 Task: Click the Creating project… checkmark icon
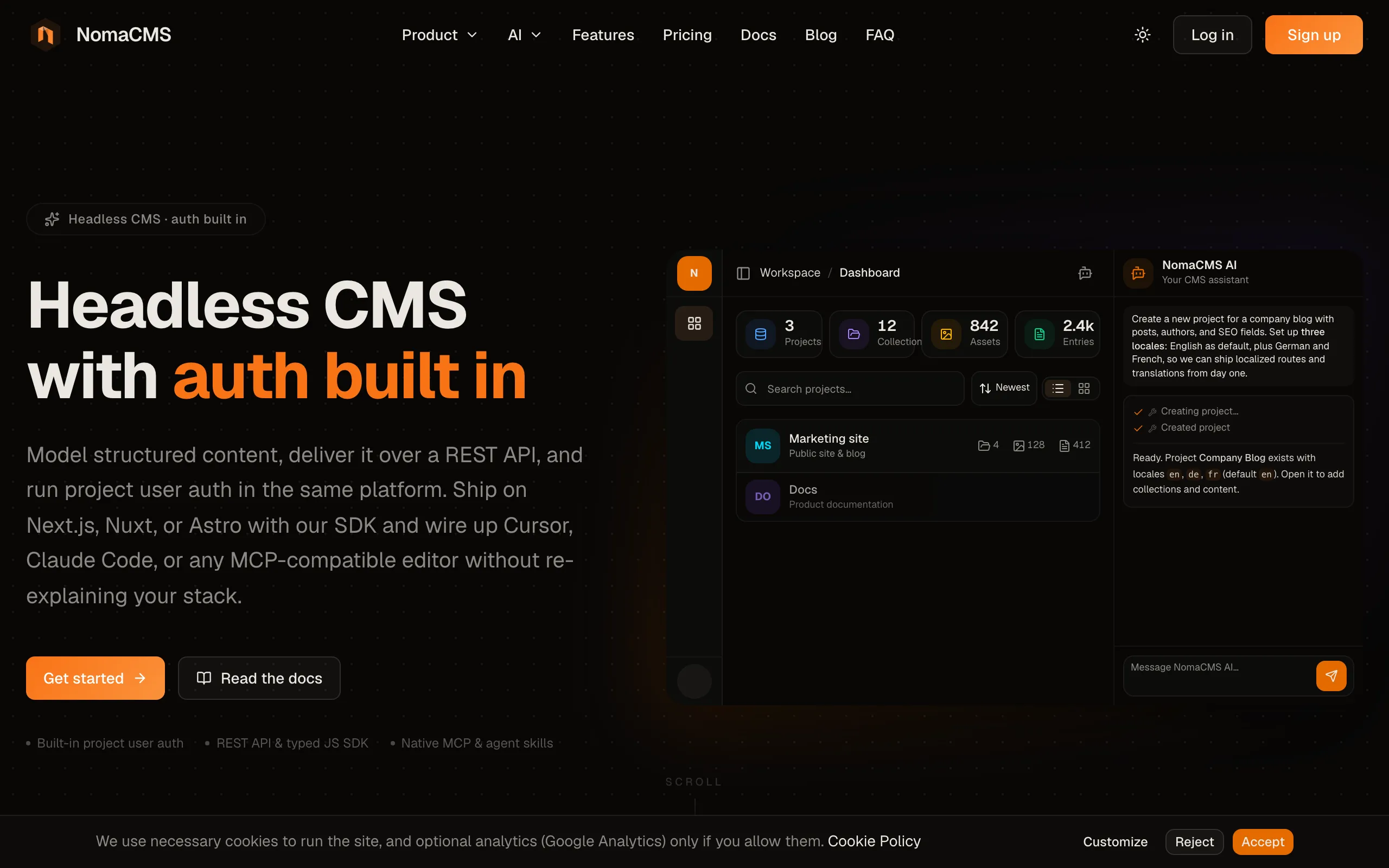(1138, 412)
